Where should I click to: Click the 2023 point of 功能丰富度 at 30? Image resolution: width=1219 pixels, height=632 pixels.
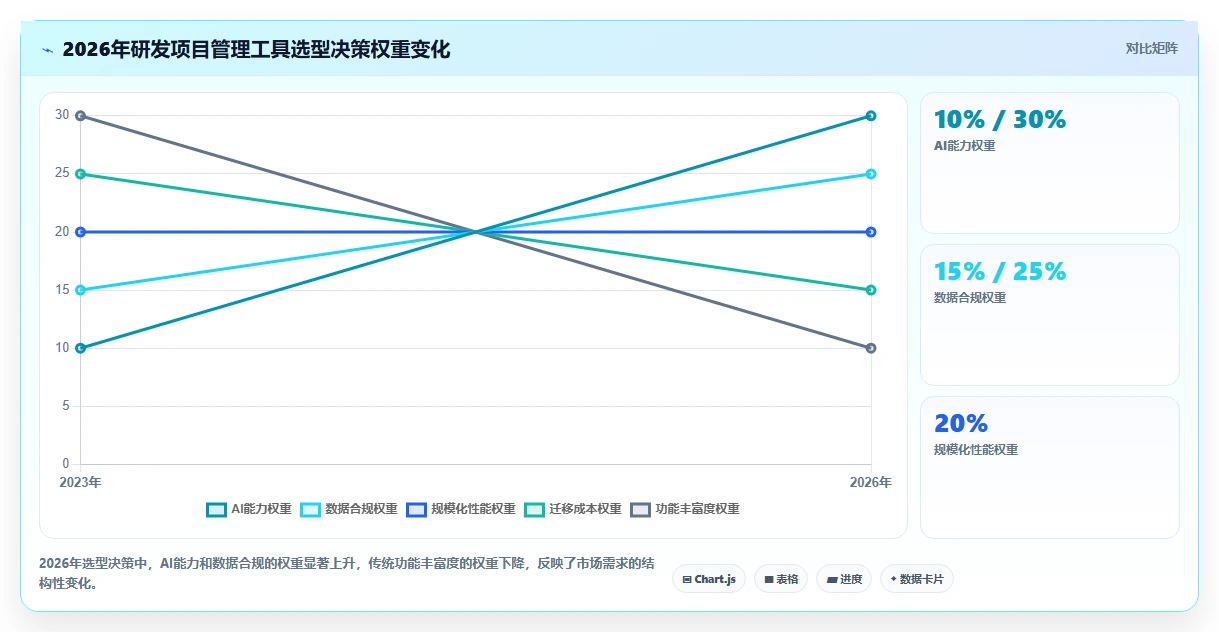point(80,116)
